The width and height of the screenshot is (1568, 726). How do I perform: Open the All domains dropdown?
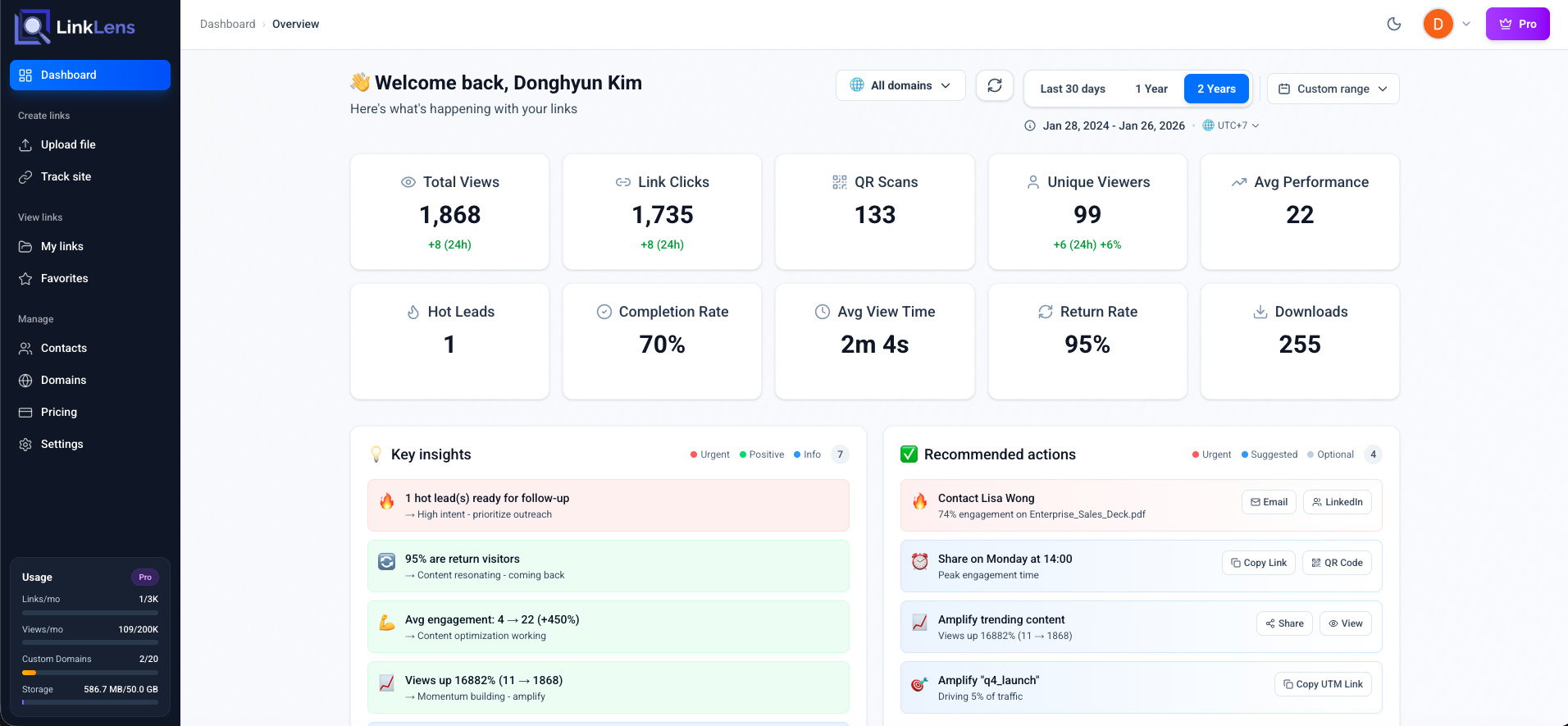[900, 85]
